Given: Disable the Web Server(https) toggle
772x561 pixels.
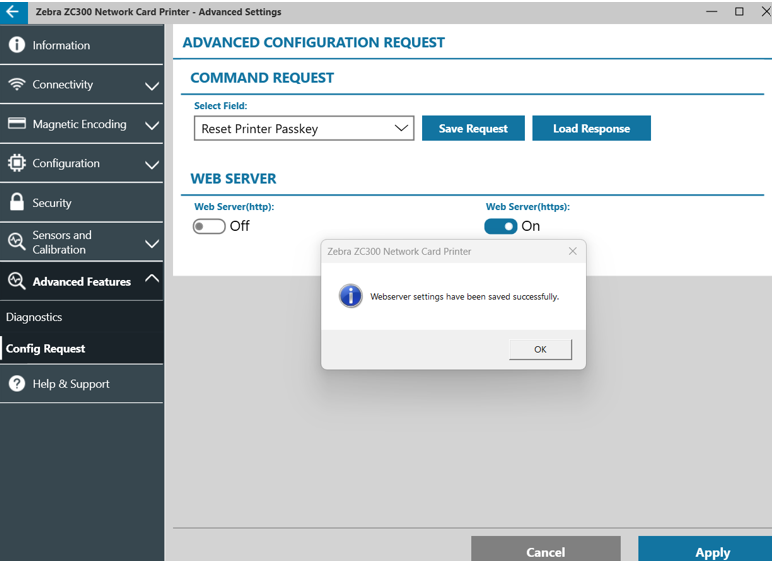Looking at the screenshot, I should point(501,226).
